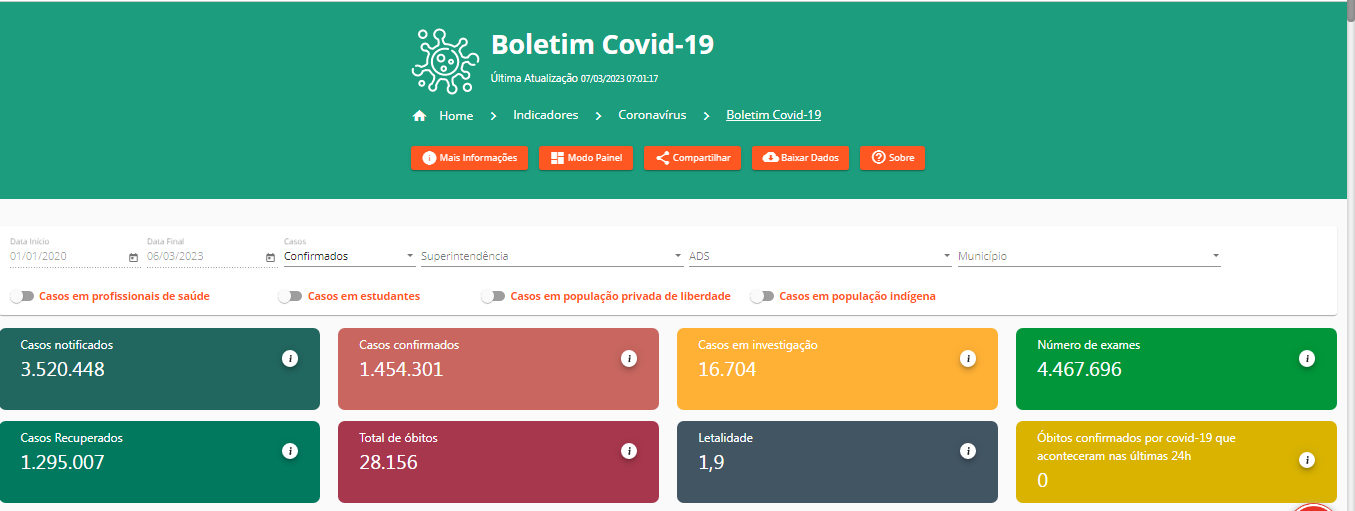Enable Casos em população indígena switch

pos(762,297)
